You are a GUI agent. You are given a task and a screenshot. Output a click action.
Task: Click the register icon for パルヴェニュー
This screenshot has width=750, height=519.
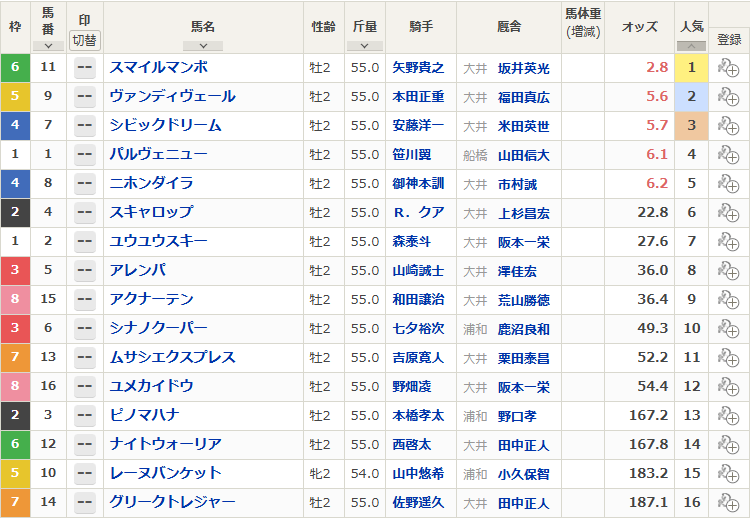coord(728,155)
